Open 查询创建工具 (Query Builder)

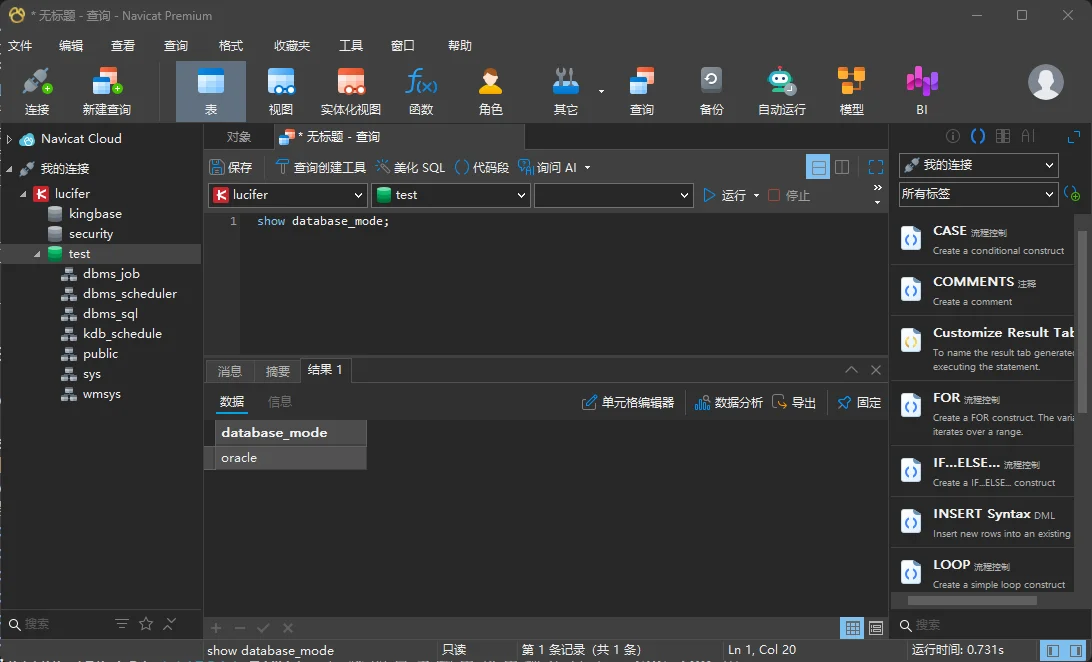320,167
